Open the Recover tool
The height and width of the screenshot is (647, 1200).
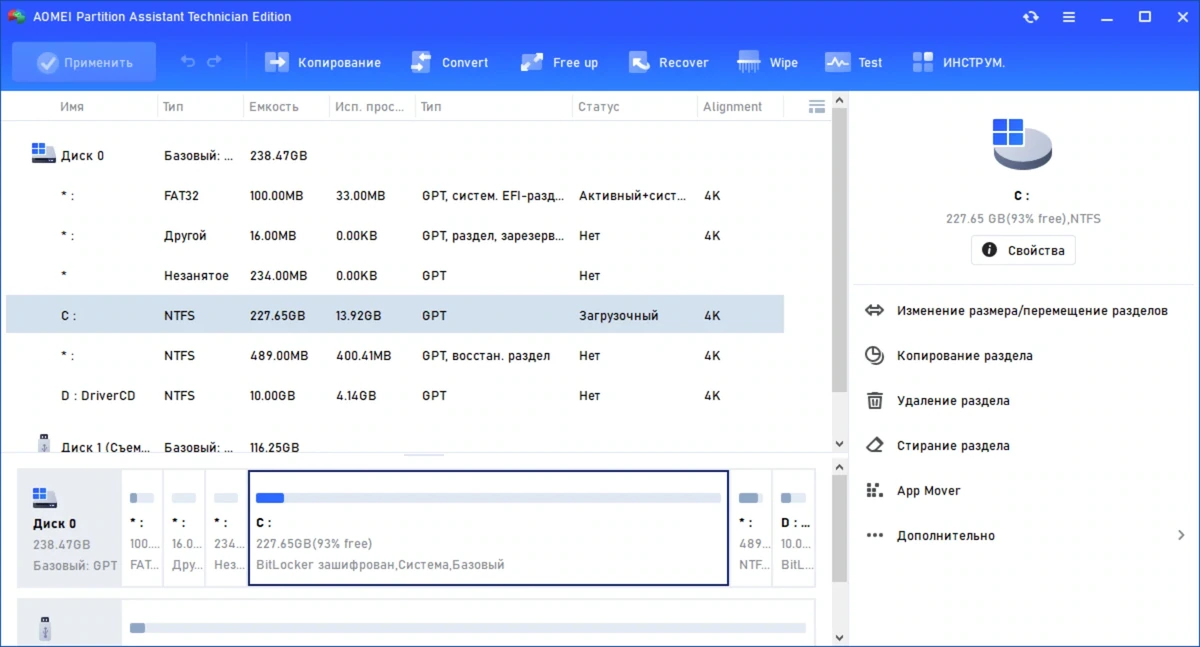(668, 62)
